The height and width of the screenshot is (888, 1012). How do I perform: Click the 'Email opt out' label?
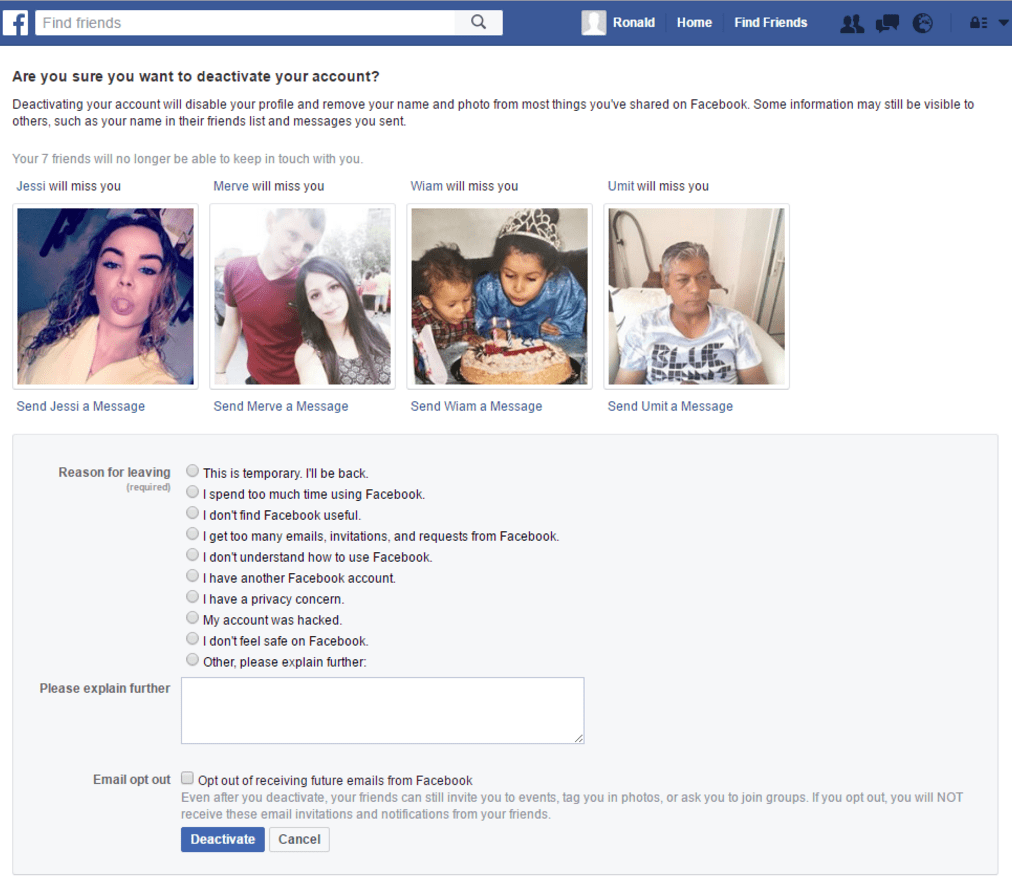(132, 780)
